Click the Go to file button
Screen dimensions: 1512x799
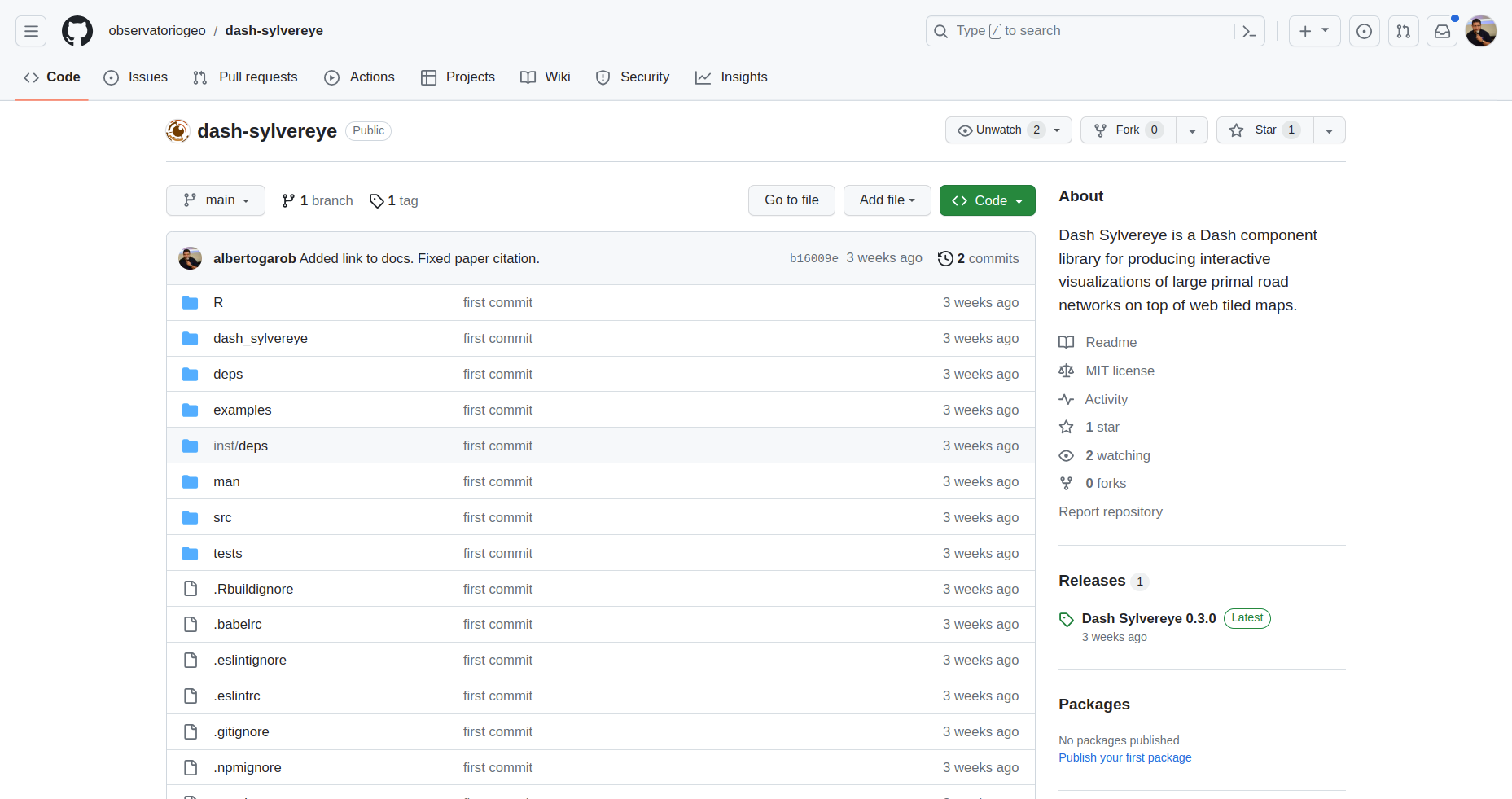[791, 200]
